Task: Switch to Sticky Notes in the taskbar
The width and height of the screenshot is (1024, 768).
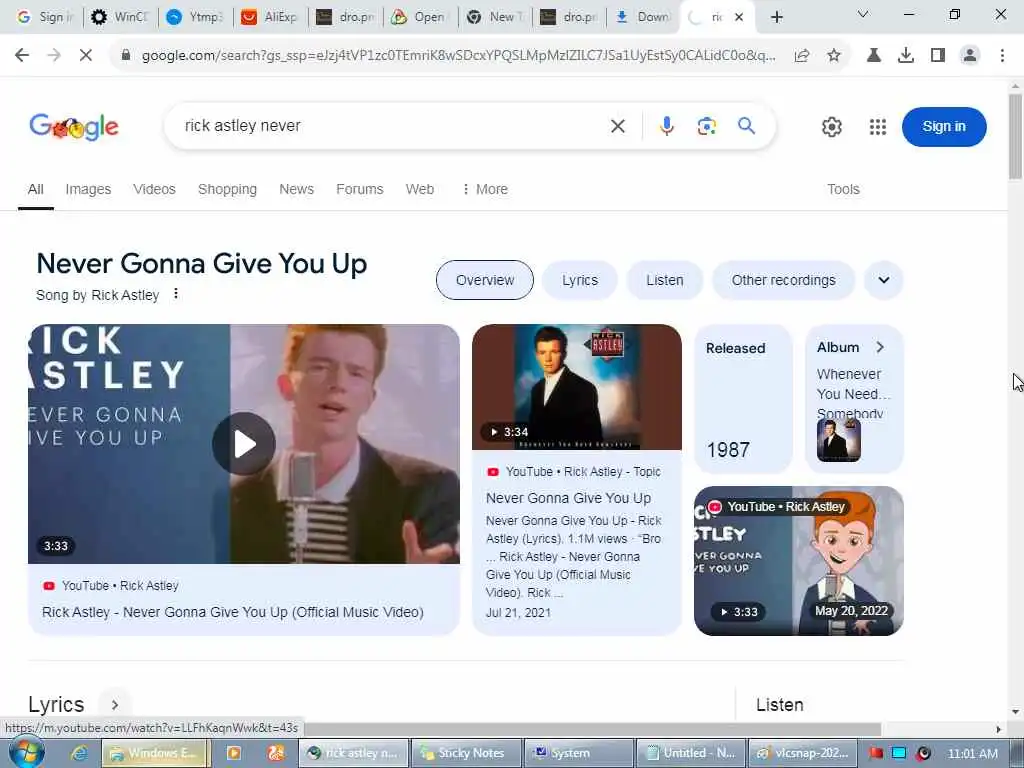Action: [466, 753]
